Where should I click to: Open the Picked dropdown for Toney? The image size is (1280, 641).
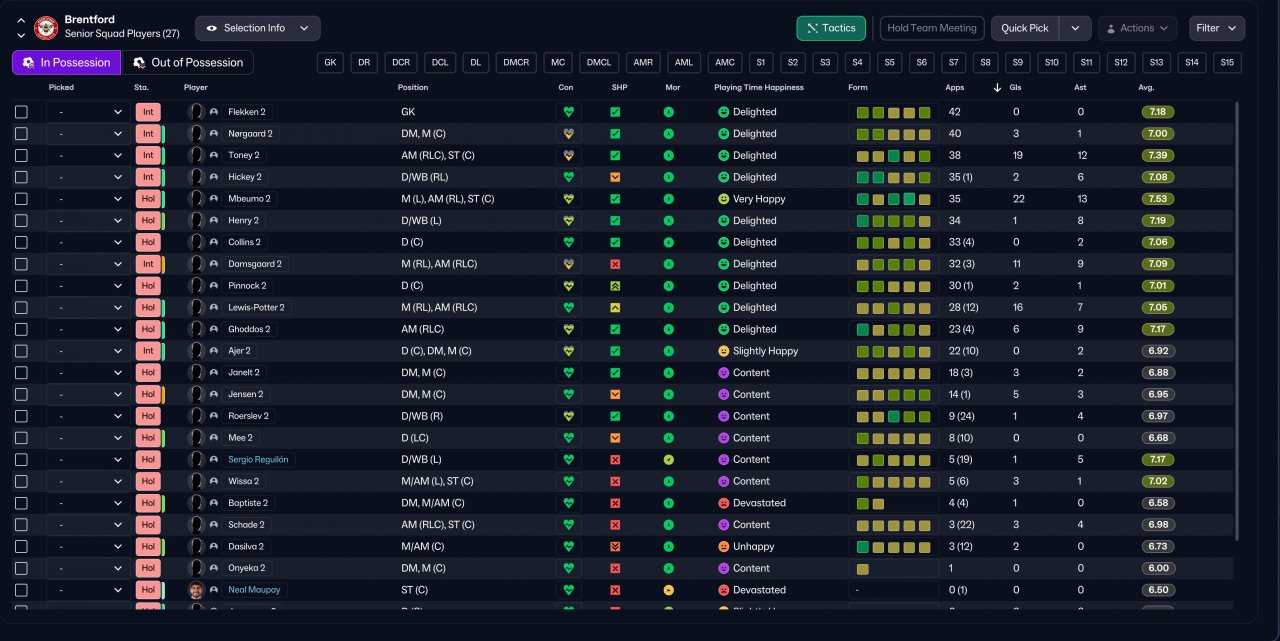point(89,156)
